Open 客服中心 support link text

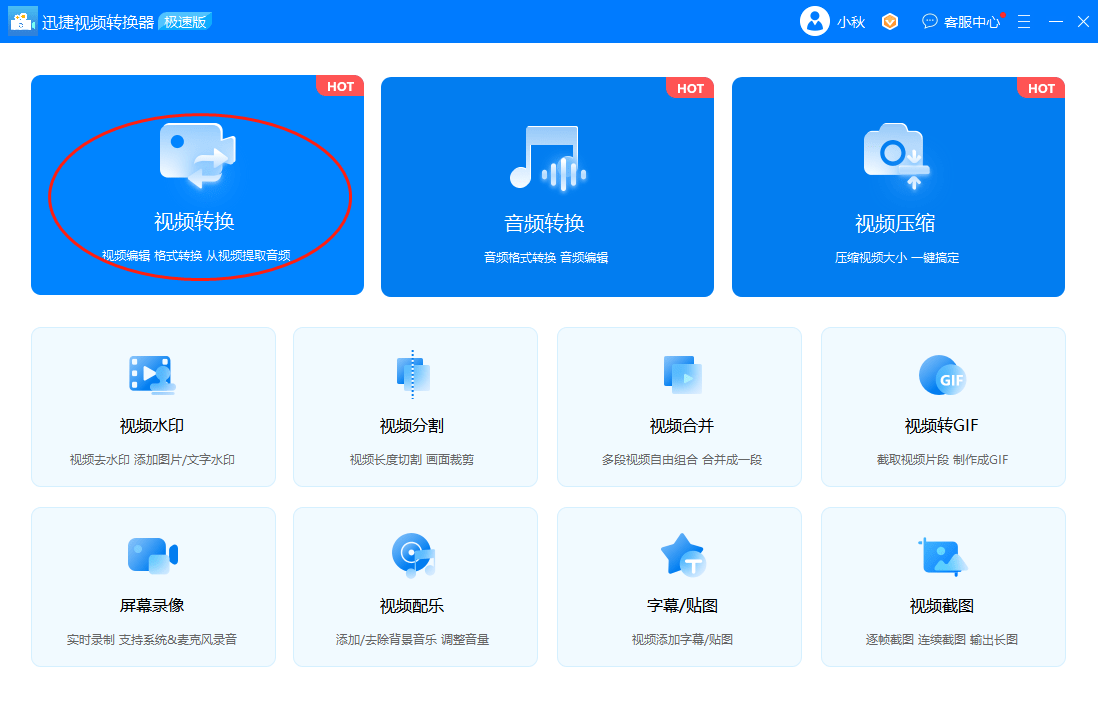[x=972, y=22]
